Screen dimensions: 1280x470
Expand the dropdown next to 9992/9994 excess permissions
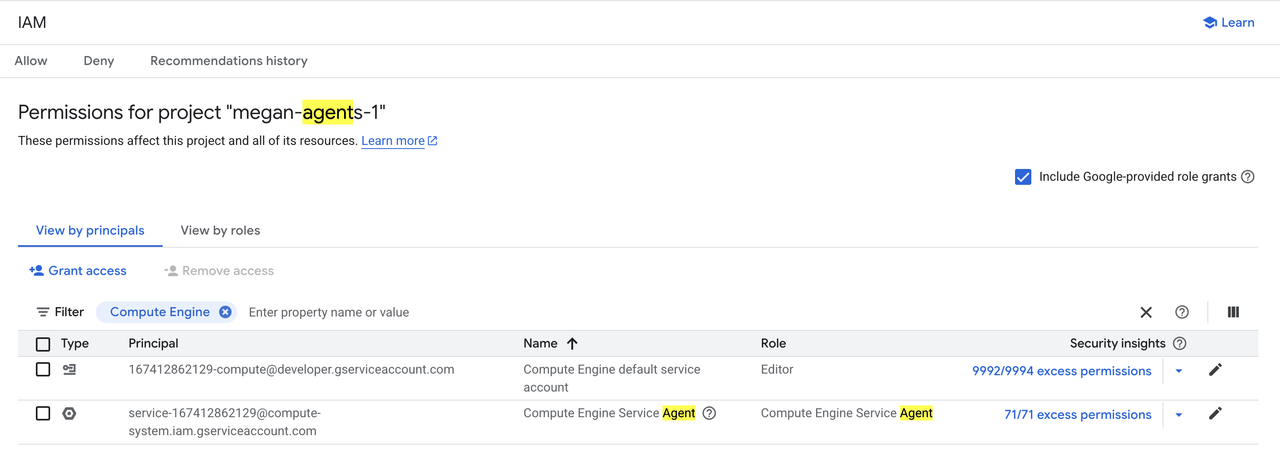point(1179,371)
